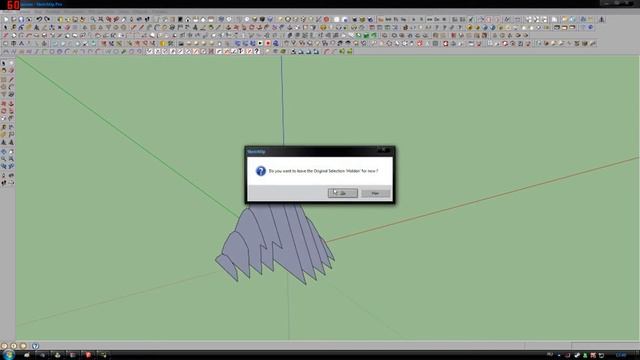This screenshot has width=640, height=360.
Task: Select the Move tool
Action: 4,104
